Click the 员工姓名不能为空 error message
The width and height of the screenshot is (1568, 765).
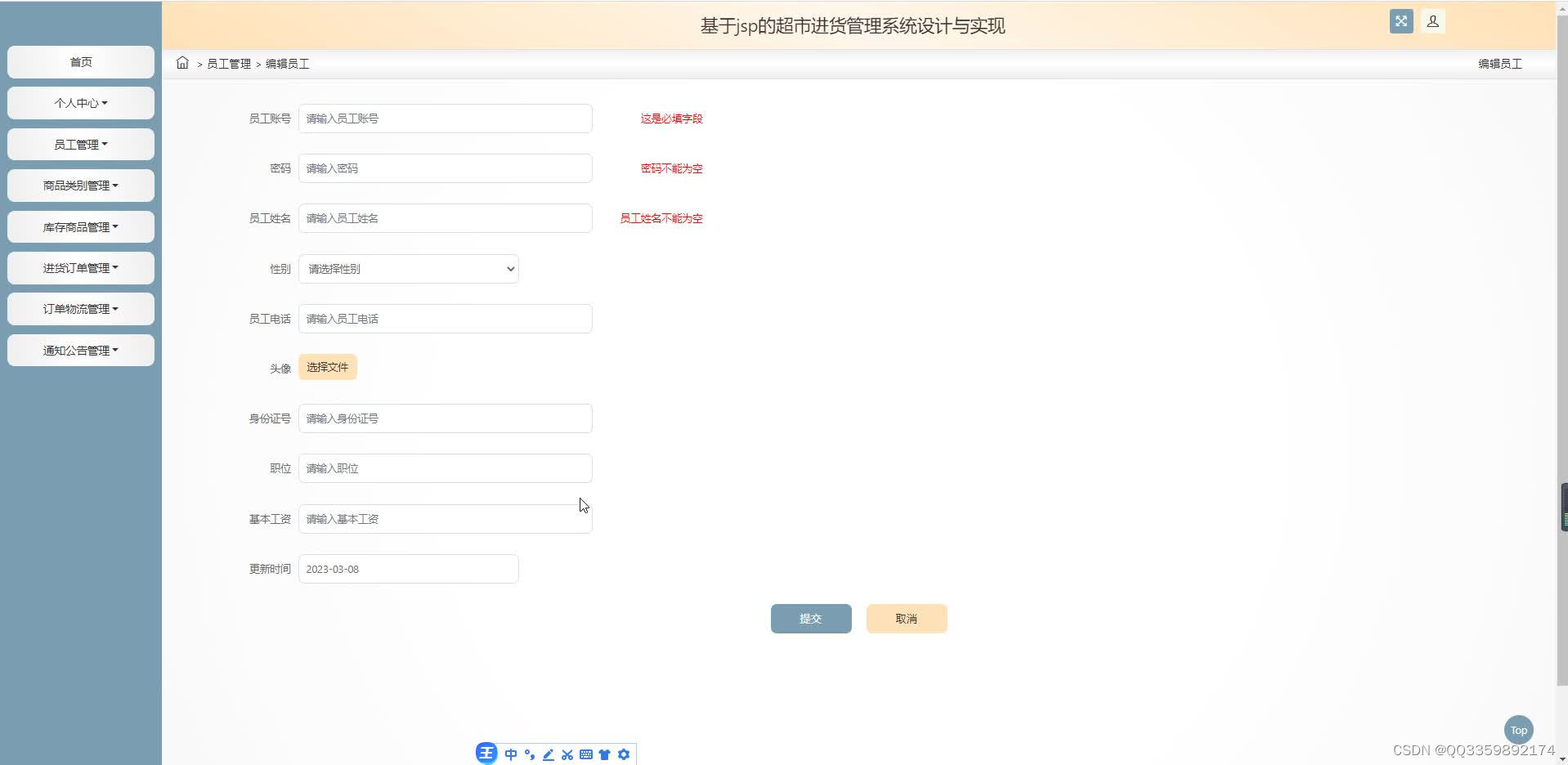(x=661, y=218)
